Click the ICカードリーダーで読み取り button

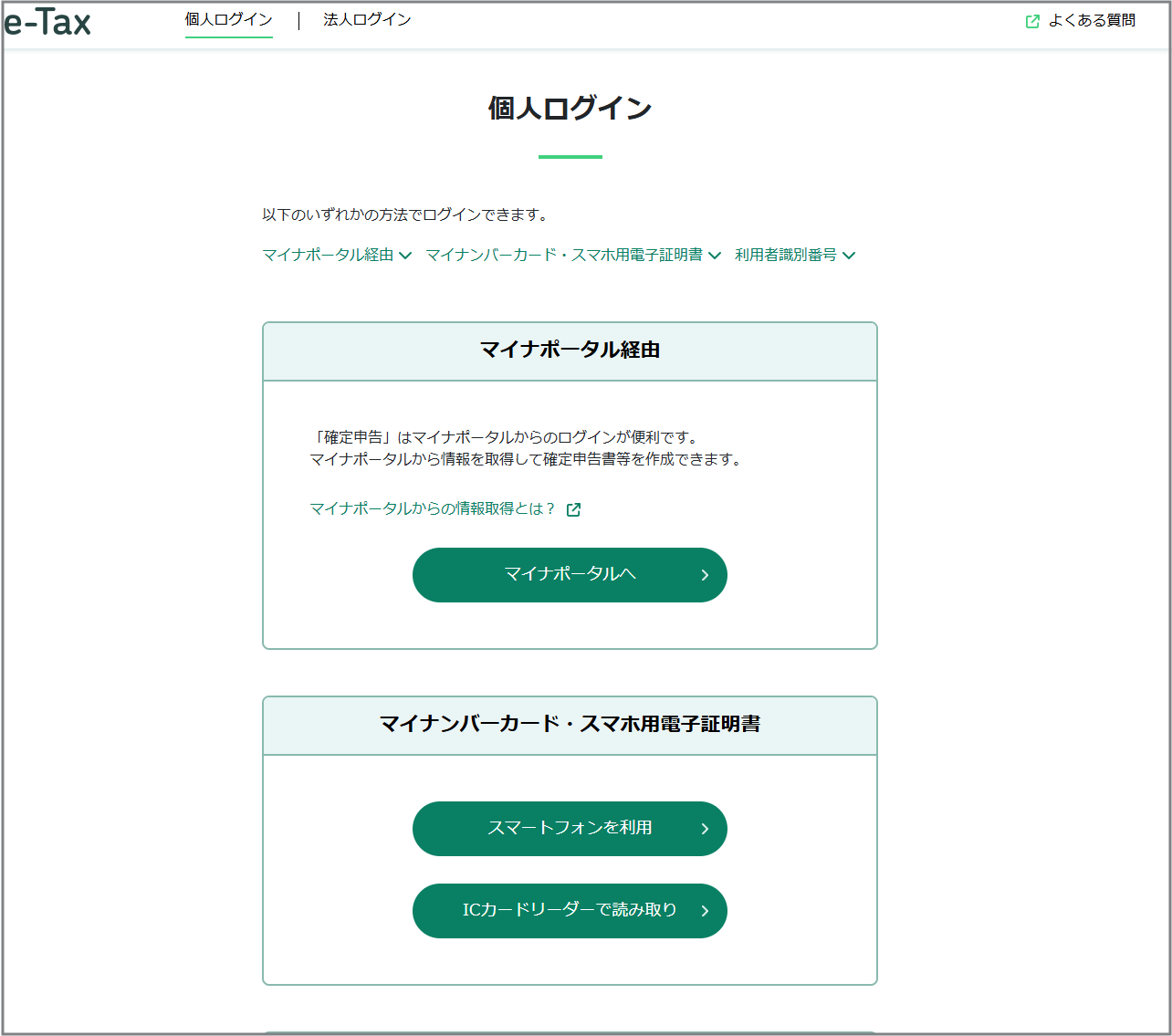(570, 911)
